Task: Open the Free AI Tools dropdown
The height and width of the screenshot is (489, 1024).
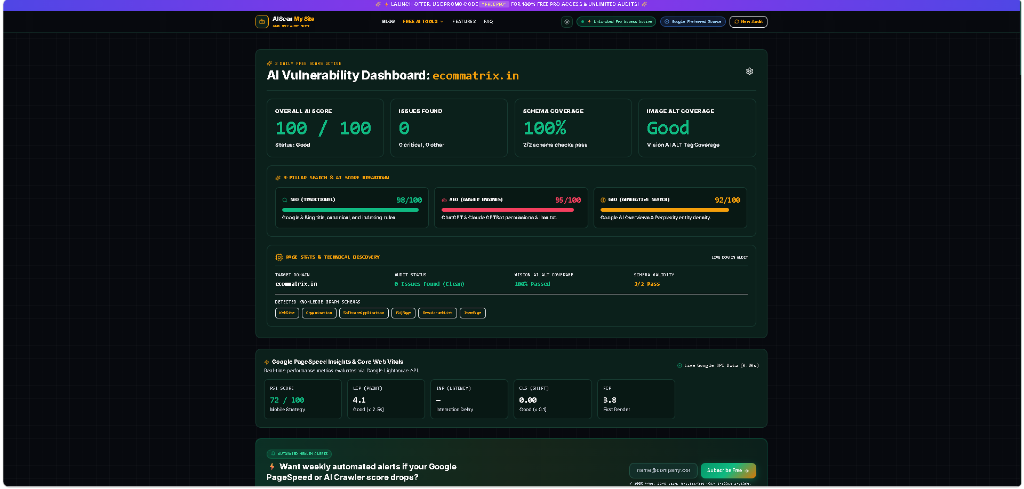Action: 423,22
